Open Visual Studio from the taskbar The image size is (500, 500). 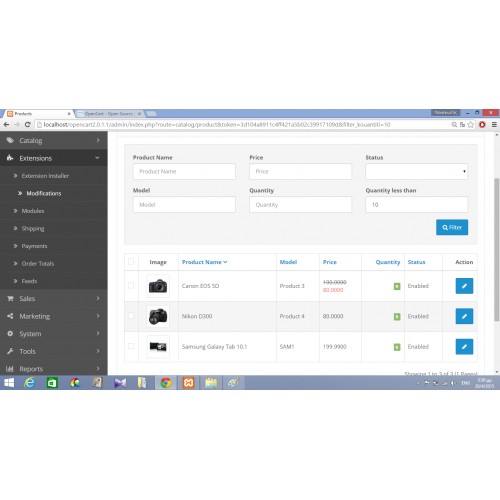[x=120, y=383]
